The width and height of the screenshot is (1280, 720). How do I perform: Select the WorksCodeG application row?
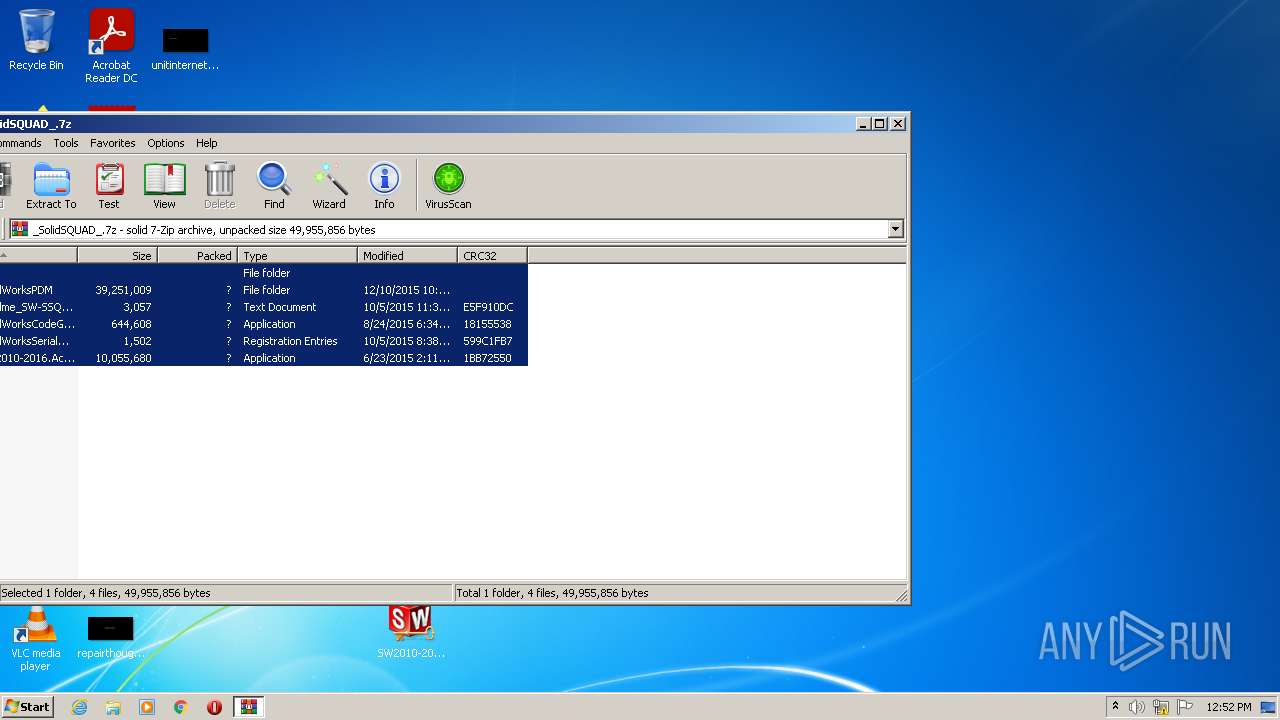tap(264, 324)
